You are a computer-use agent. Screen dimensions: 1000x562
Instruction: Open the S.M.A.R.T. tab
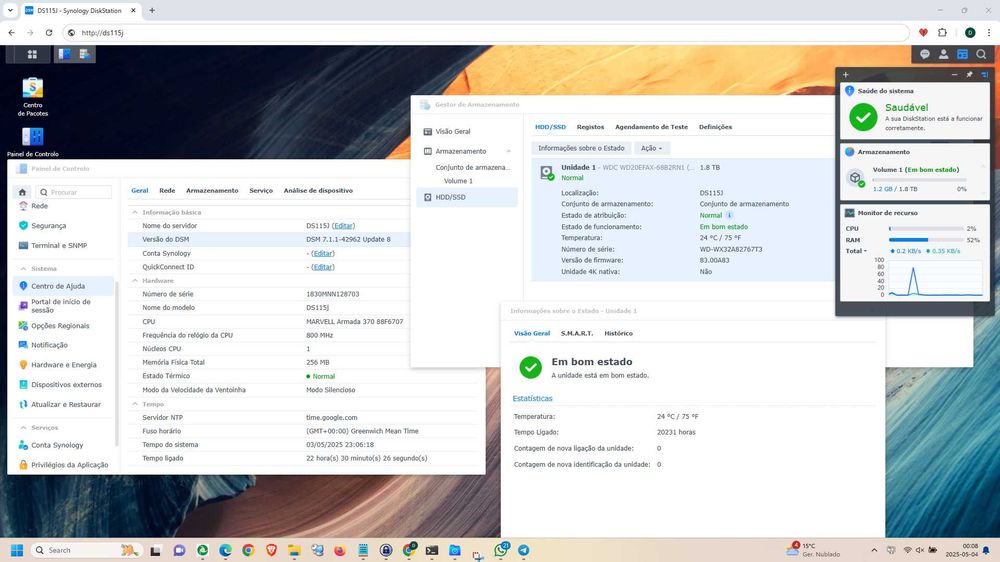pyautogui.click(x=577, y=334)
